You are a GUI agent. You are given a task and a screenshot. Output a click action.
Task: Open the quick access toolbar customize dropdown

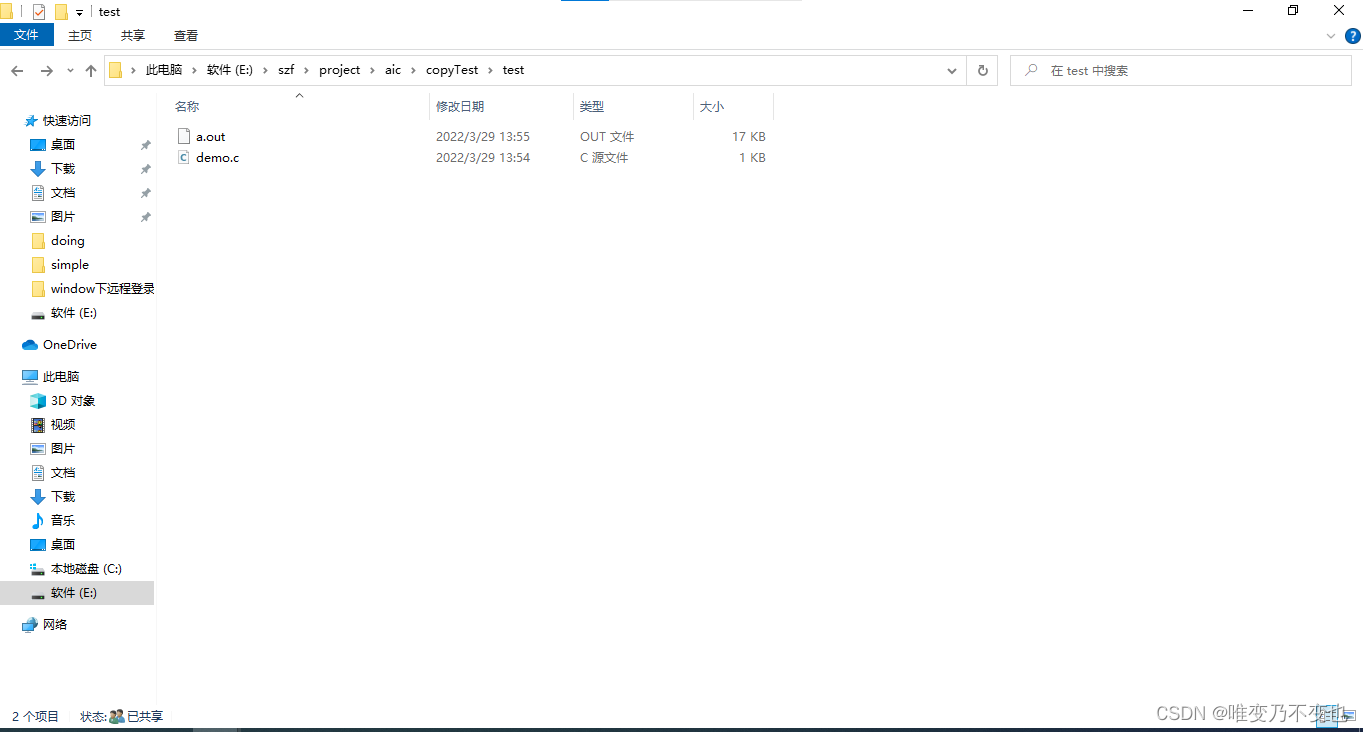coord(79,13)
